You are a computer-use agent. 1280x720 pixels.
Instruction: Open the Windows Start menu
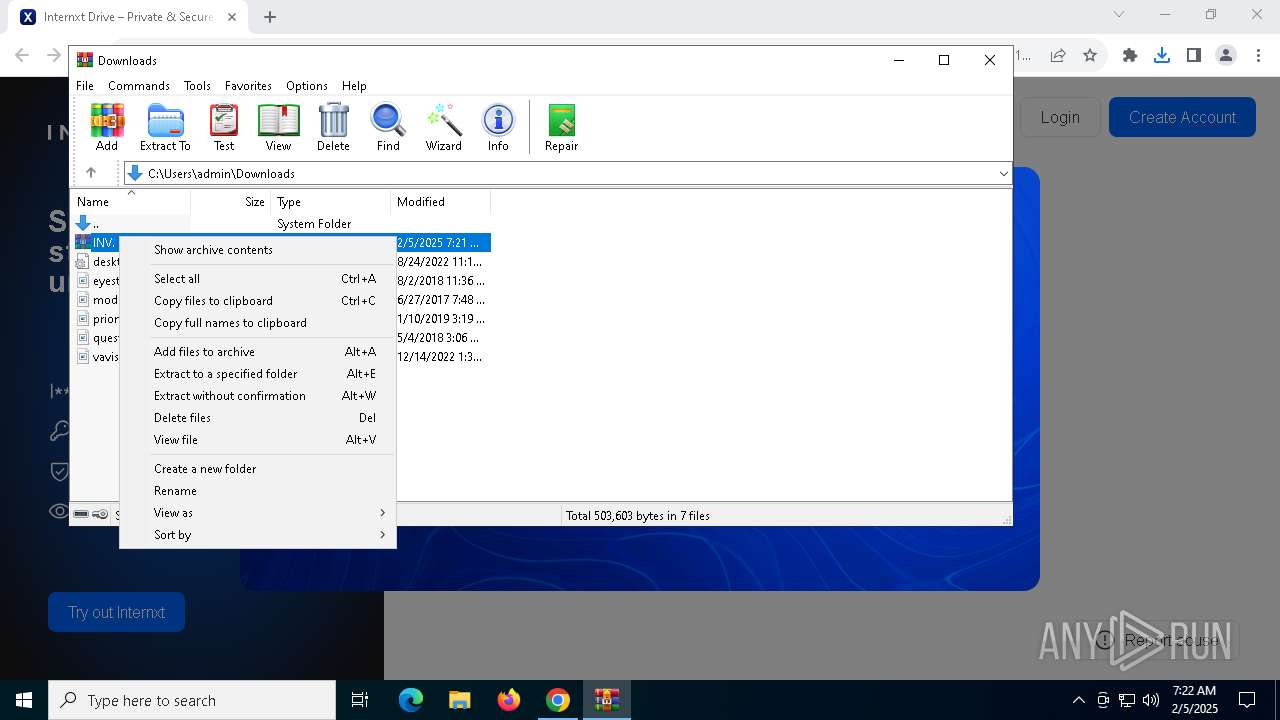click(24, 700)
